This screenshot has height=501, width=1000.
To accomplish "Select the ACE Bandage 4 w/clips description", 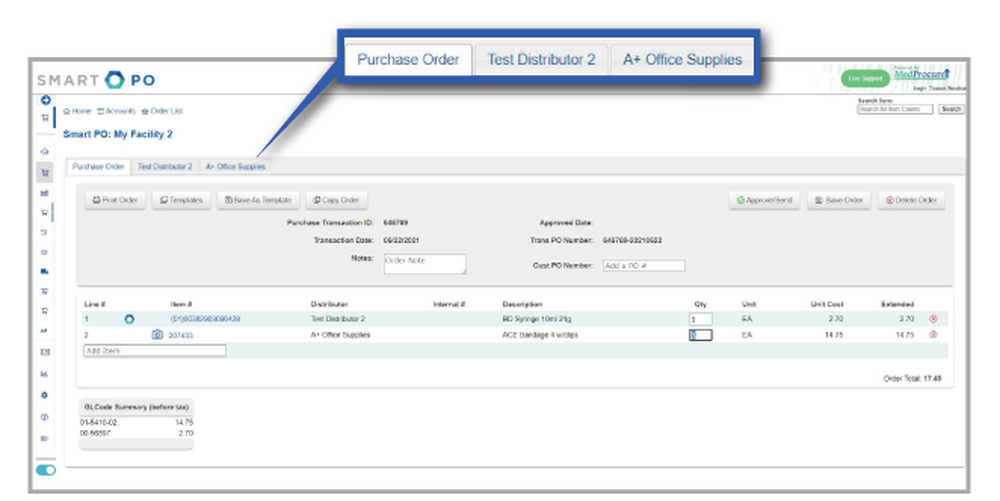I will coord(540,335).
